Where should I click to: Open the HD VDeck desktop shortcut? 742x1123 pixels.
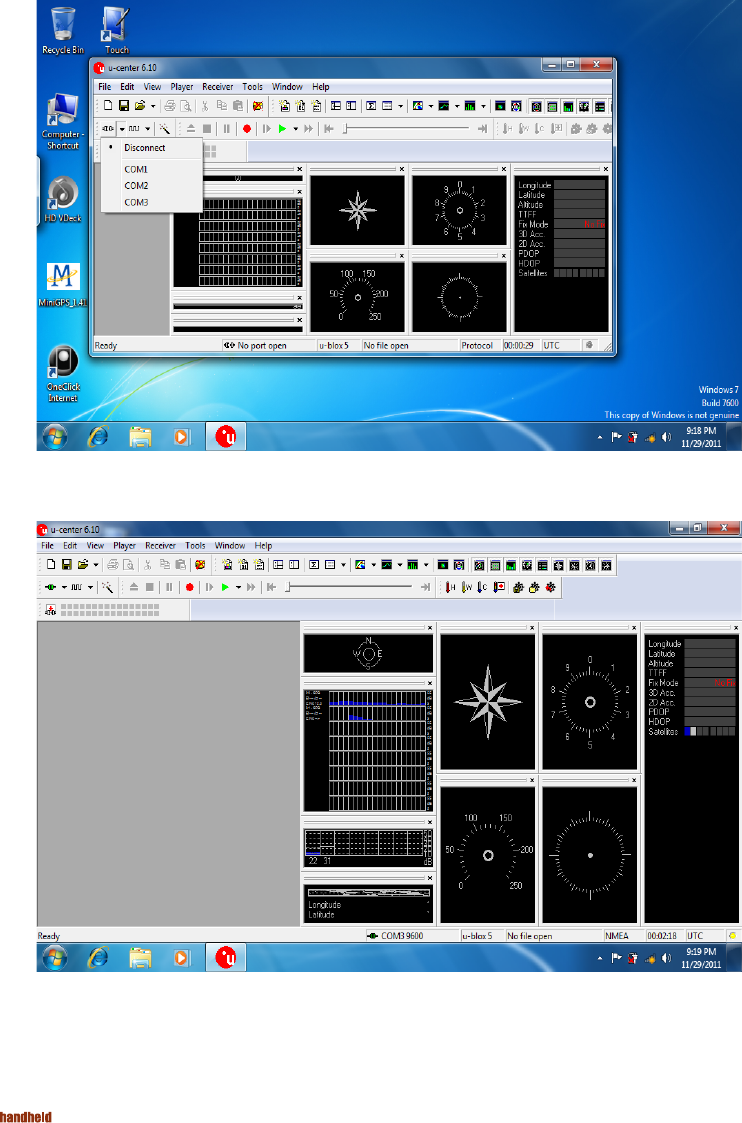pyautogui.click(x=63, y=200)
